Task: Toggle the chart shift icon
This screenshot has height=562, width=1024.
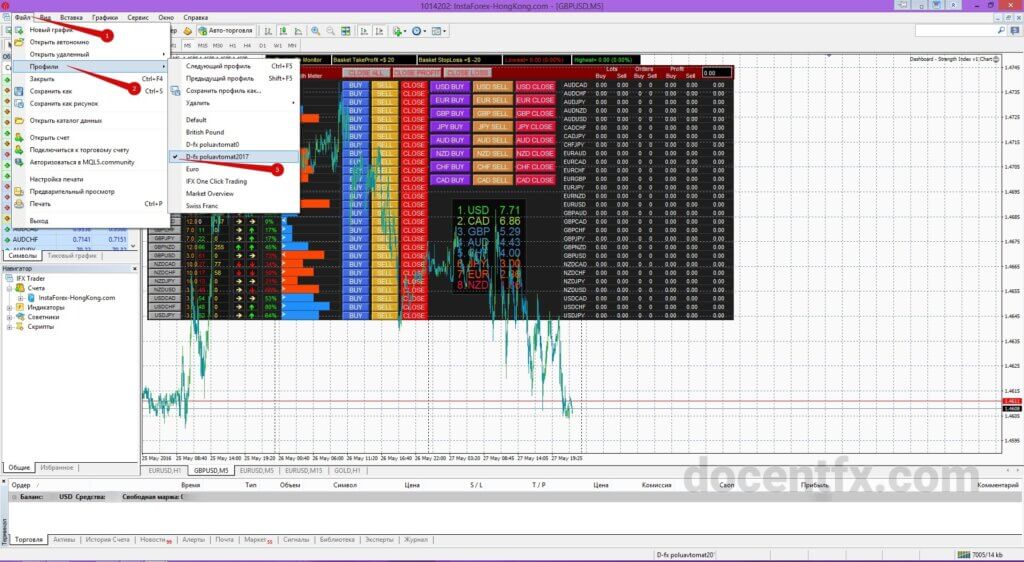Action: 379,31
